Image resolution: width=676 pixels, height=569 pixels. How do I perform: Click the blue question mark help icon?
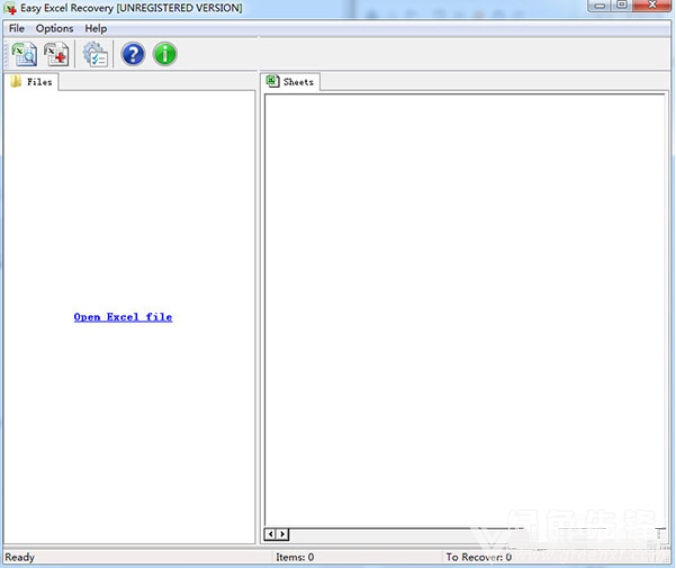coord(133,54)
